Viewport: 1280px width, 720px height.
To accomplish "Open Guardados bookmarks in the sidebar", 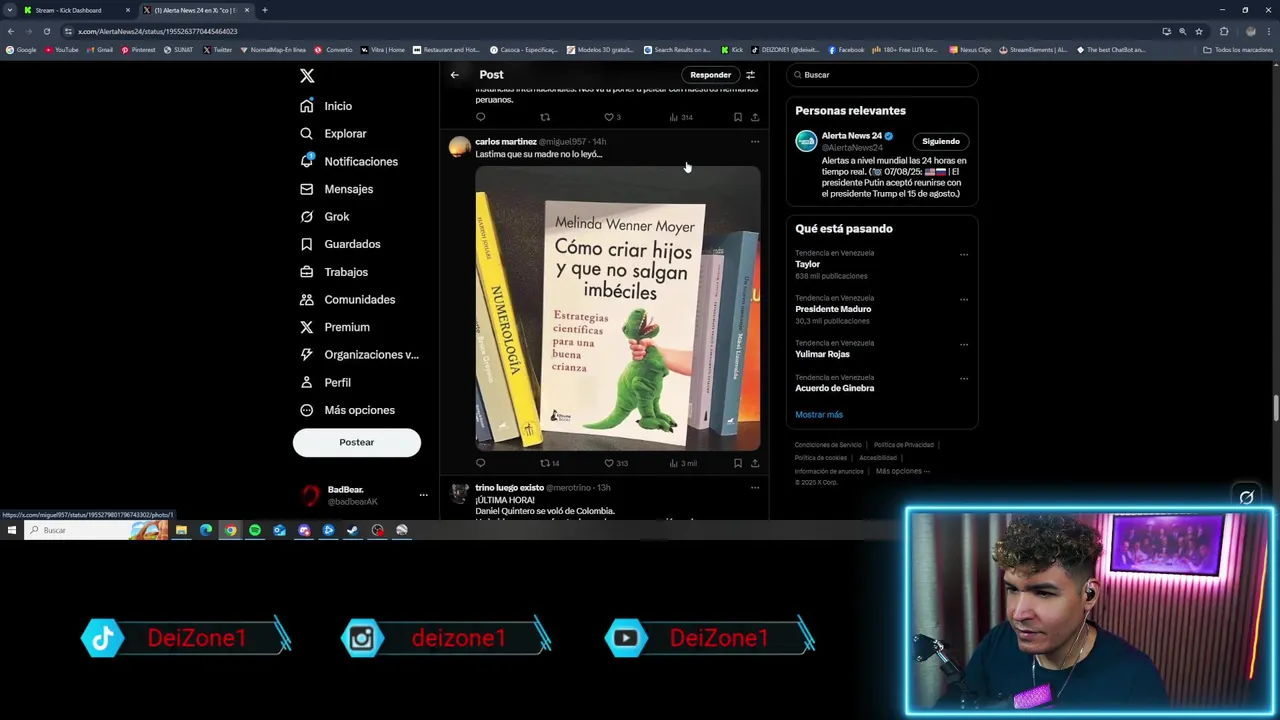I will (x=340, y=244).
